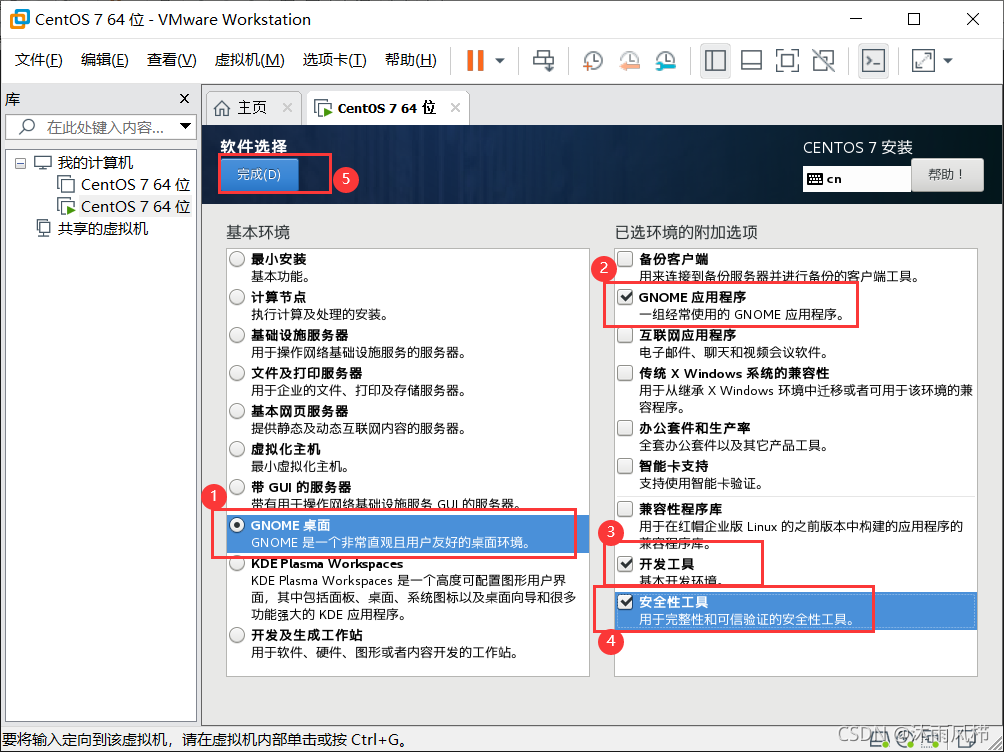
Task: Open the 文件(F) menu
Action: coord(38,60)
